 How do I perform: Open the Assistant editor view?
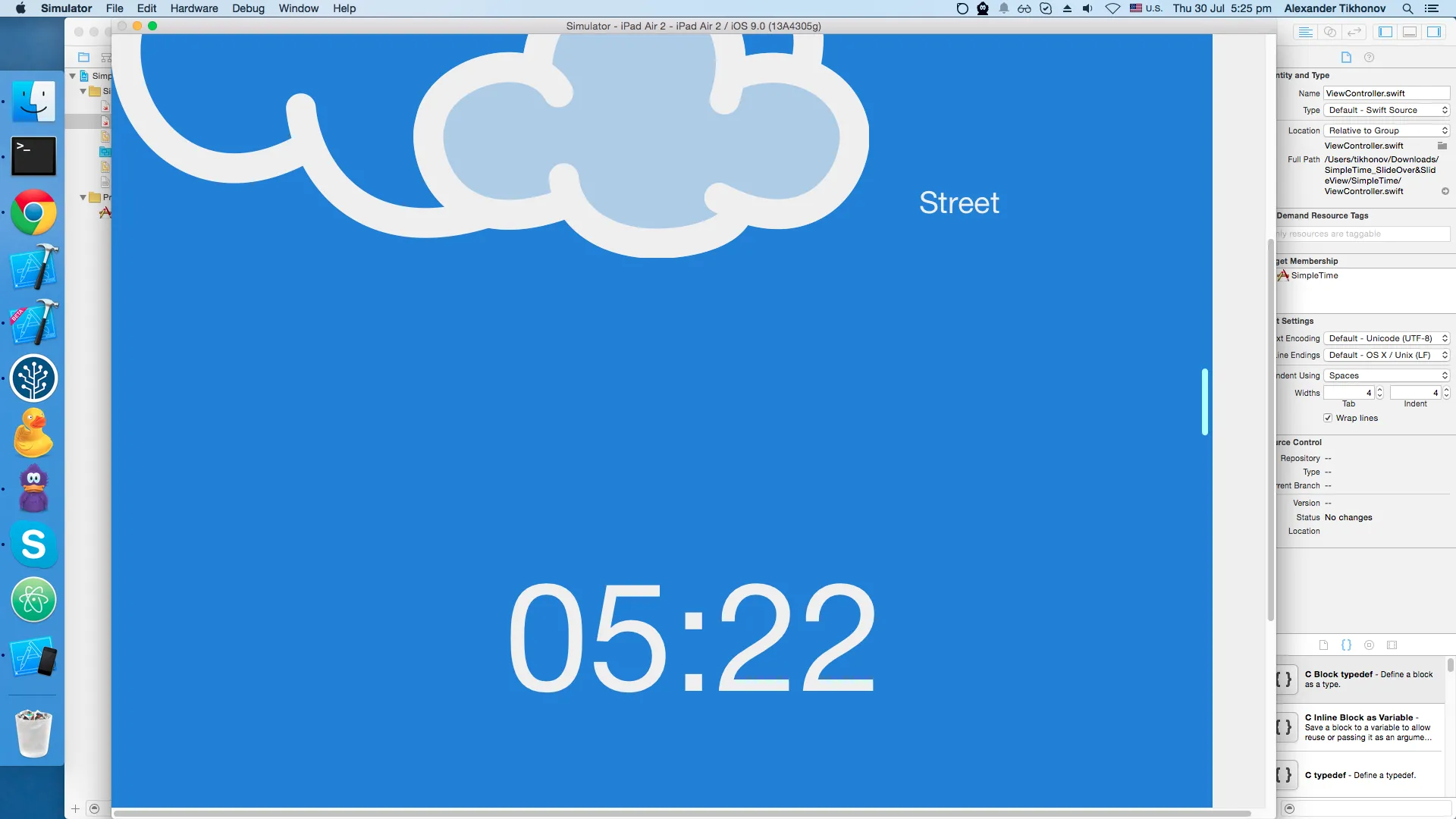click(x=1330, y=32)
